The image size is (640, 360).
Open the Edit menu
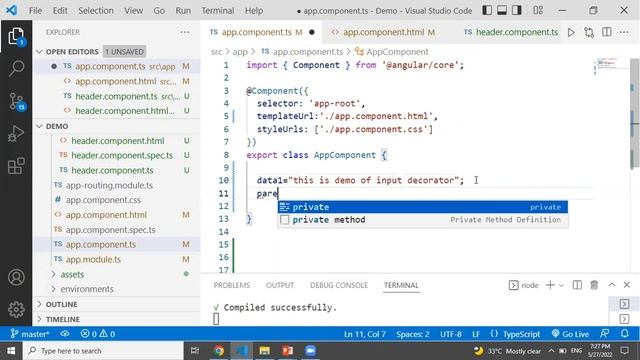pos(60,11)
